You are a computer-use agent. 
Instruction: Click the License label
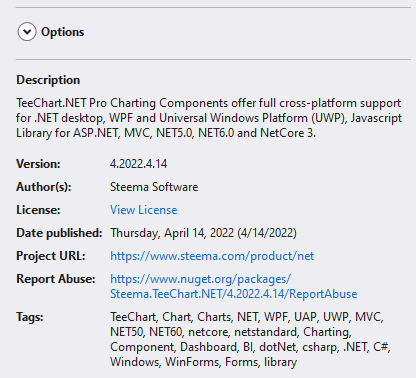pyautogui.click(x=38, y=210)
